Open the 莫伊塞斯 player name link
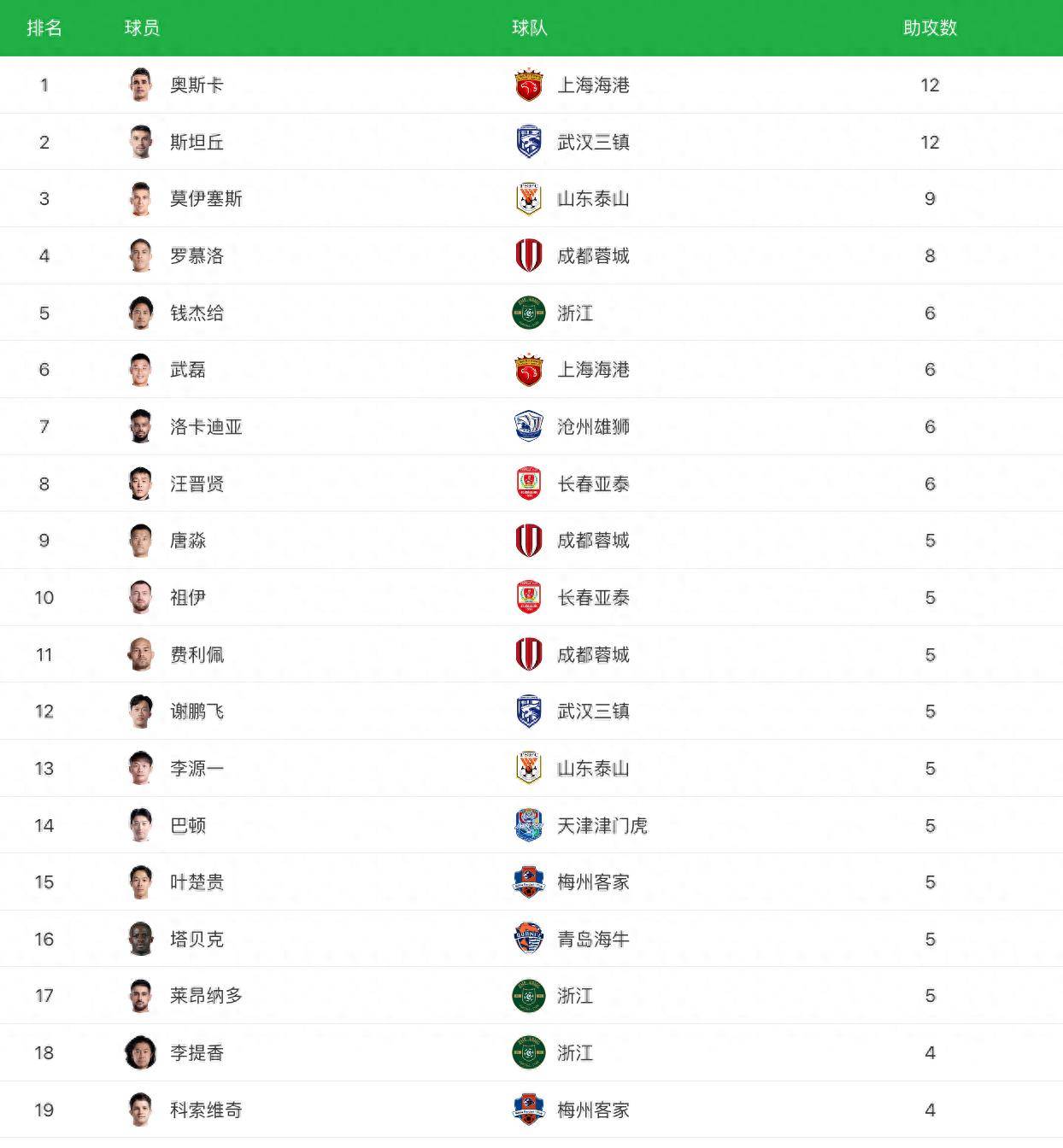This screenshot has width=1063, height=1148. (x=206, y=199)
